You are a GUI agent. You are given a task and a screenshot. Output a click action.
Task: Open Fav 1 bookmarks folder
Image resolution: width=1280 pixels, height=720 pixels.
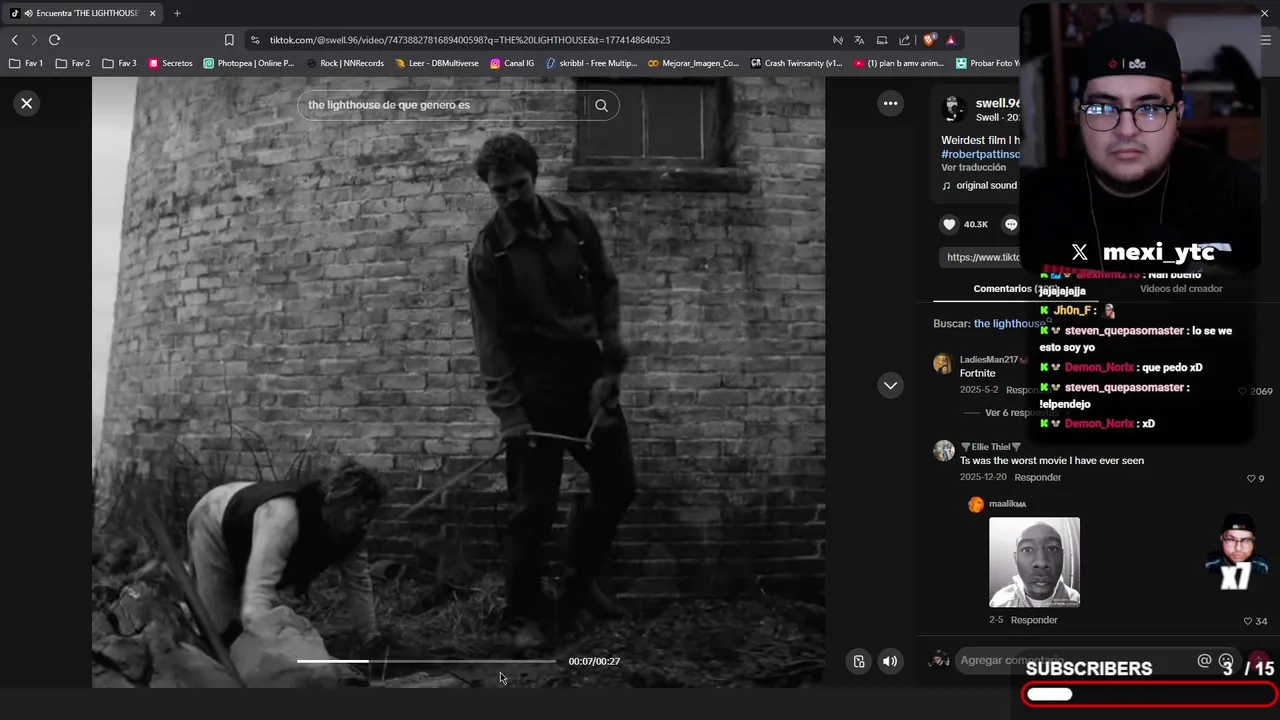pyautogui.click(x=27, y=63)
